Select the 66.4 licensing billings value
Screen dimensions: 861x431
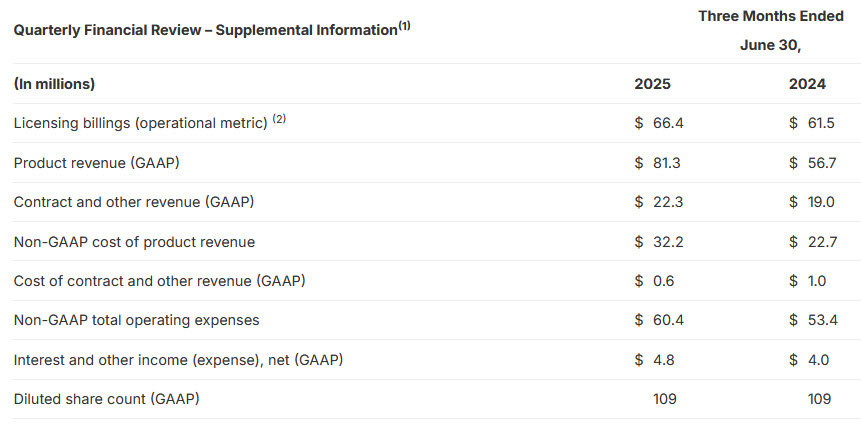coord(668,123)
